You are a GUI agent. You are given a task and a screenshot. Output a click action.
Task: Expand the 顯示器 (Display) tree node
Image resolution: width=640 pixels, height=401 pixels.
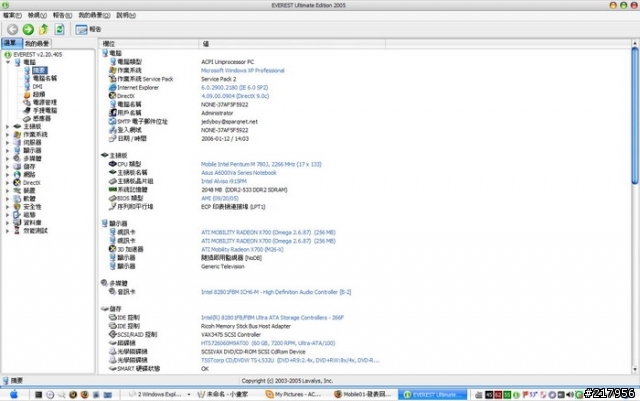7,151
